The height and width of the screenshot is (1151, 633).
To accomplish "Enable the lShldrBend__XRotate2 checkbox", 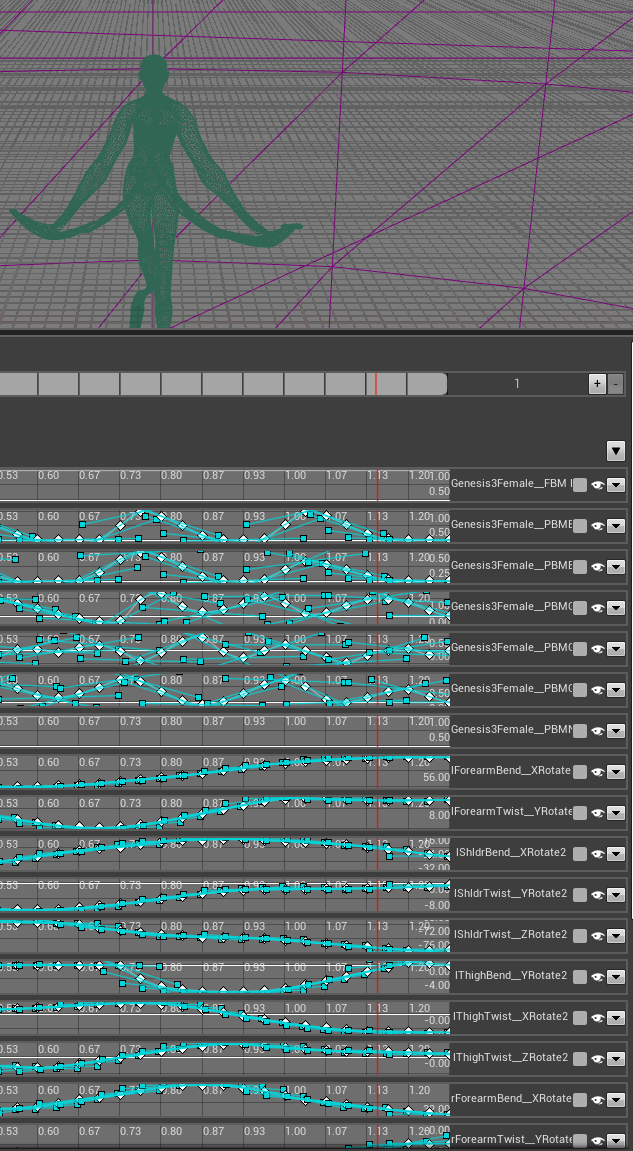I will click(580, 854).
